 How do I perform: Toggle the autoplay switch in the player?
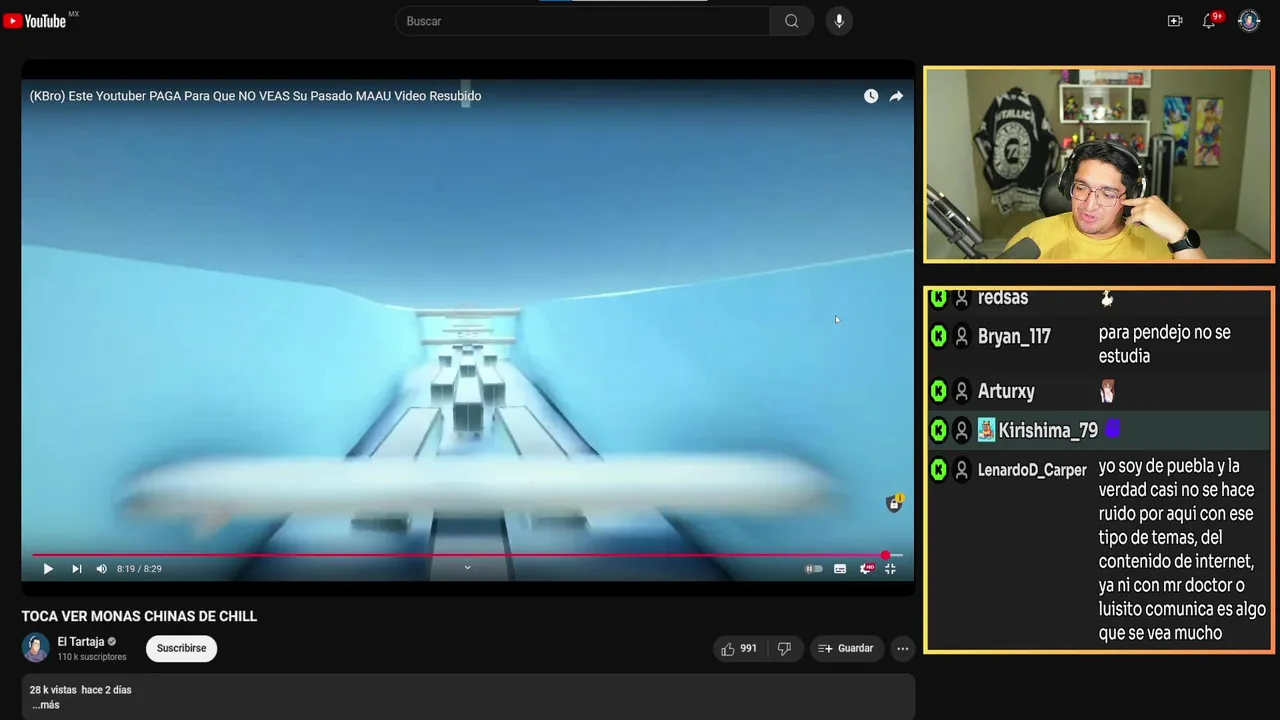coord(814,569)
